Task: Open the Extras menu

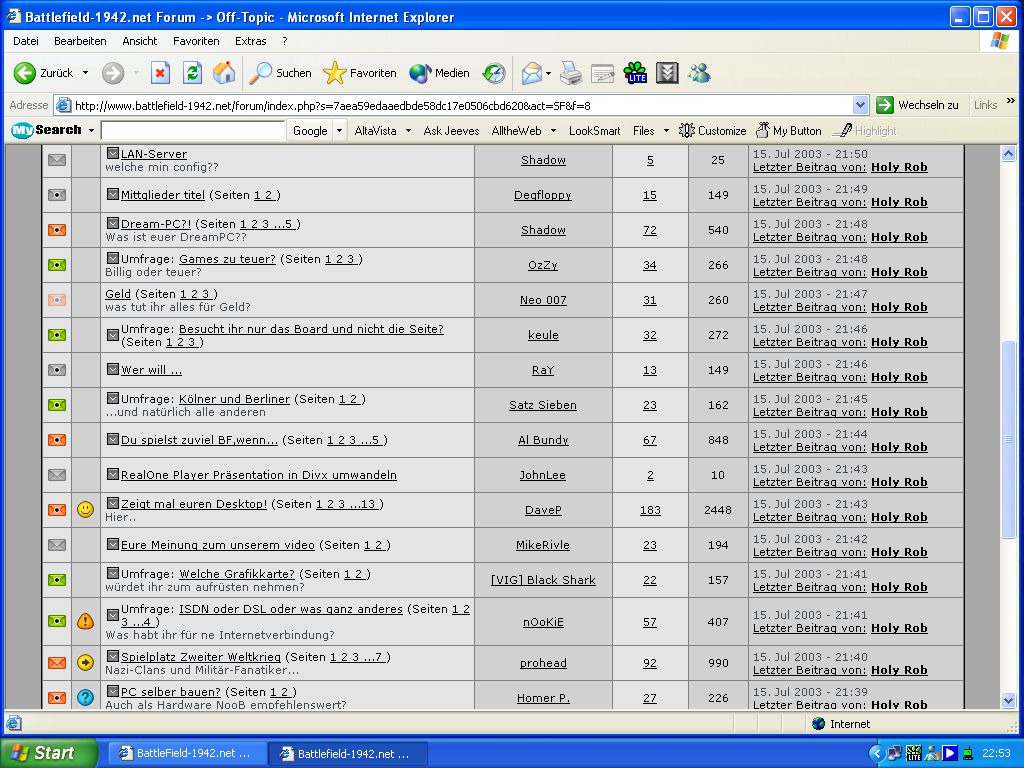Action: coord(250,41)
